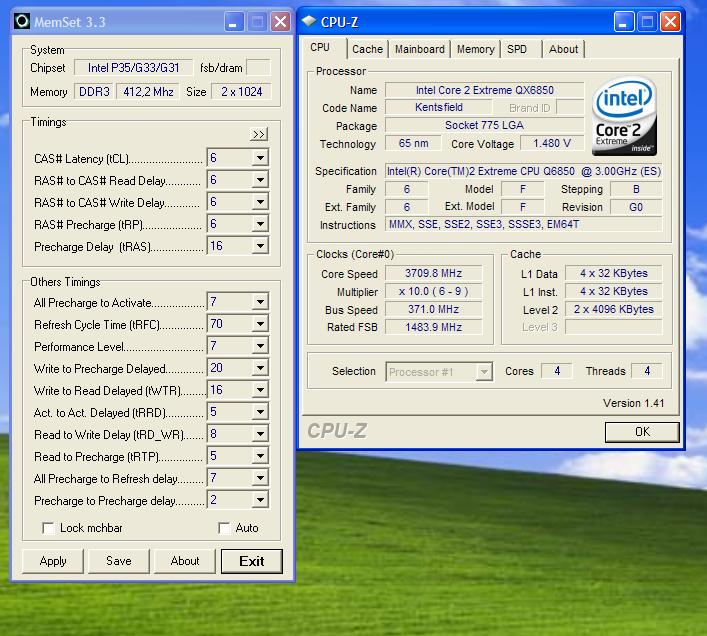Switch to the Cache tab
This screenshot has width=707, height=636.
(367, 49)
